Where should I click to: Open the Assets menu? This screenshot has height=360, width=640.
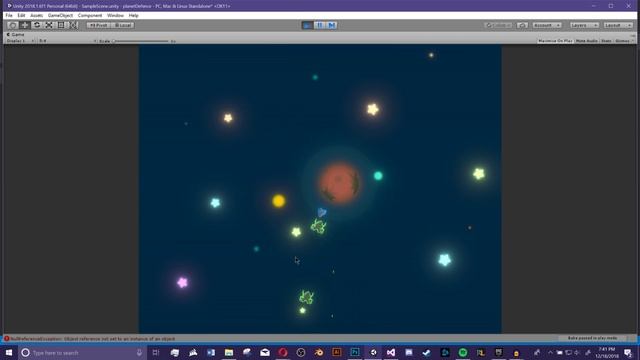click(36, 16)
